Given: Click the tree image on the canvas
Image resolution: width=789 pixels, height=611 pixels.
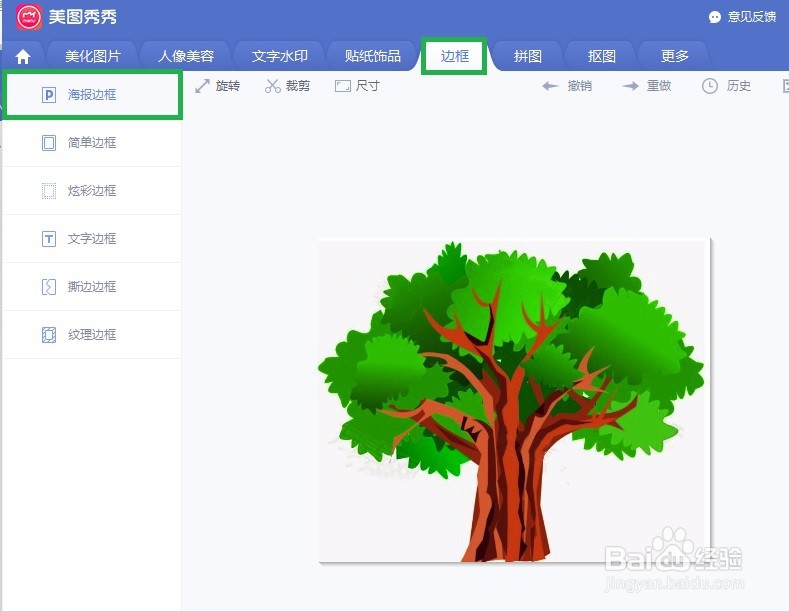Looking at the screenshot, I should point(514,401).
